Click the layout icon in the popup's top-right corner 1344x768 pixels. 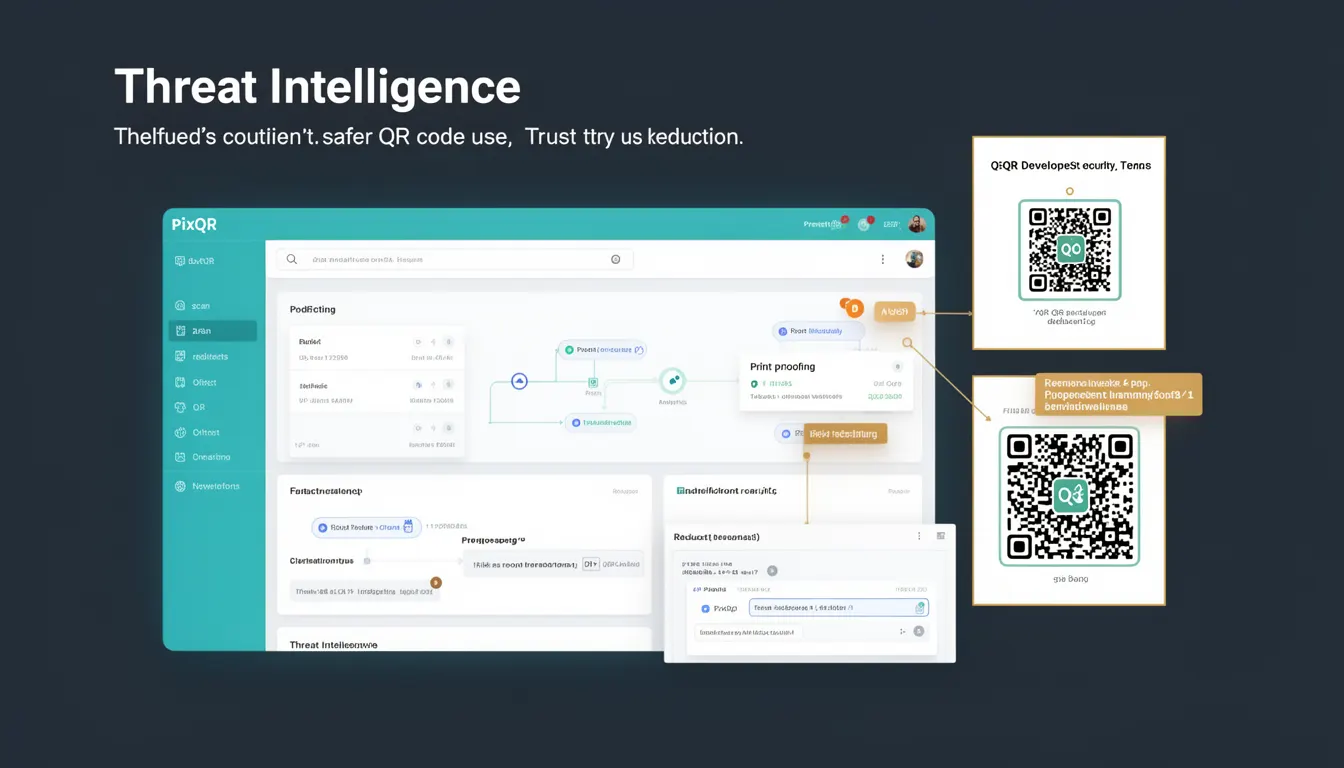click(941, 537)
